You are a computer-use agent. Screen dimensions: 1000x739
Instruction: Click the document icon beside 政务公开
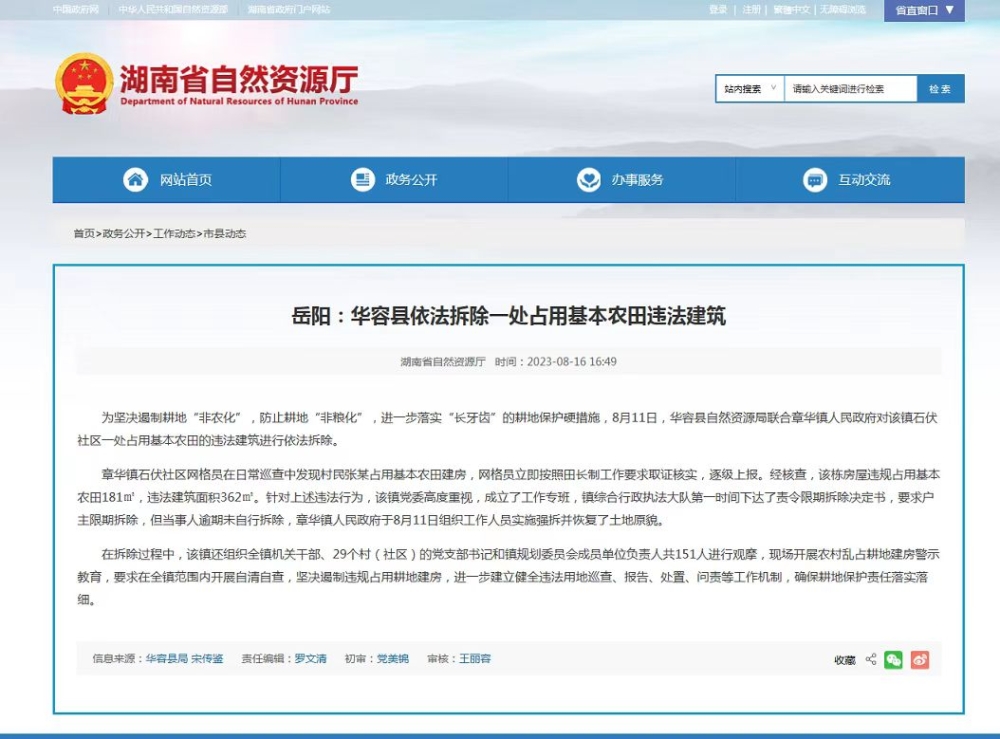362,180
